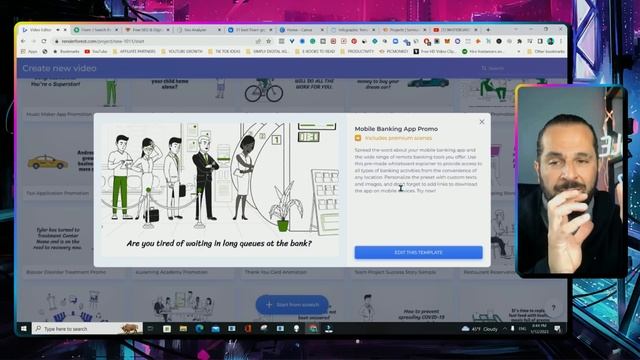Image resolution: width=640 pixels, height=360 pixels.
Task: Open the Chrome profile avatar
Action: pos(551,41)
